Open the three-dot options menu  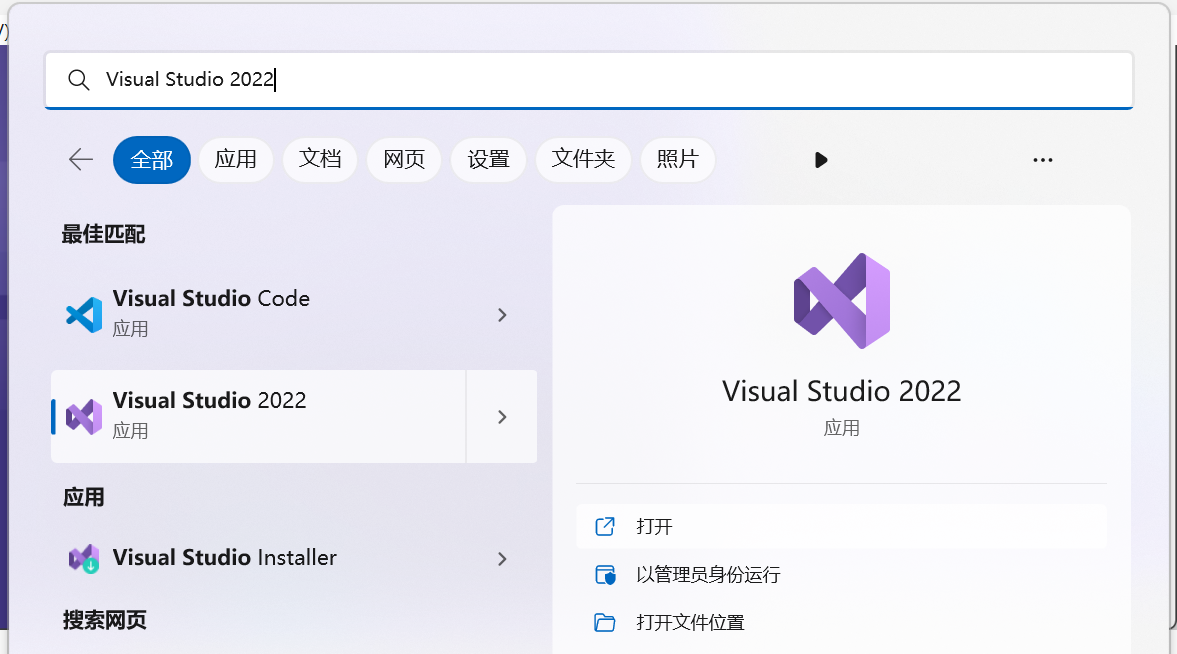click(1043, 160)
